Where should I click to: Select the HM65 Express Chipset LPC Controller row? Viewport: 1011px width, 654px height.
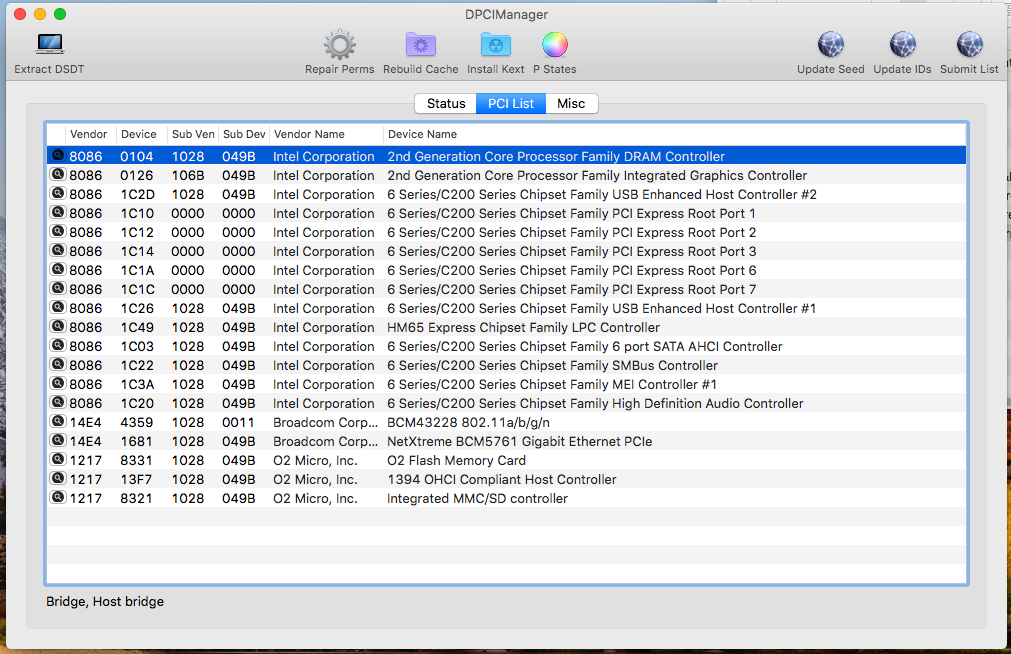(x=523, y=327)
